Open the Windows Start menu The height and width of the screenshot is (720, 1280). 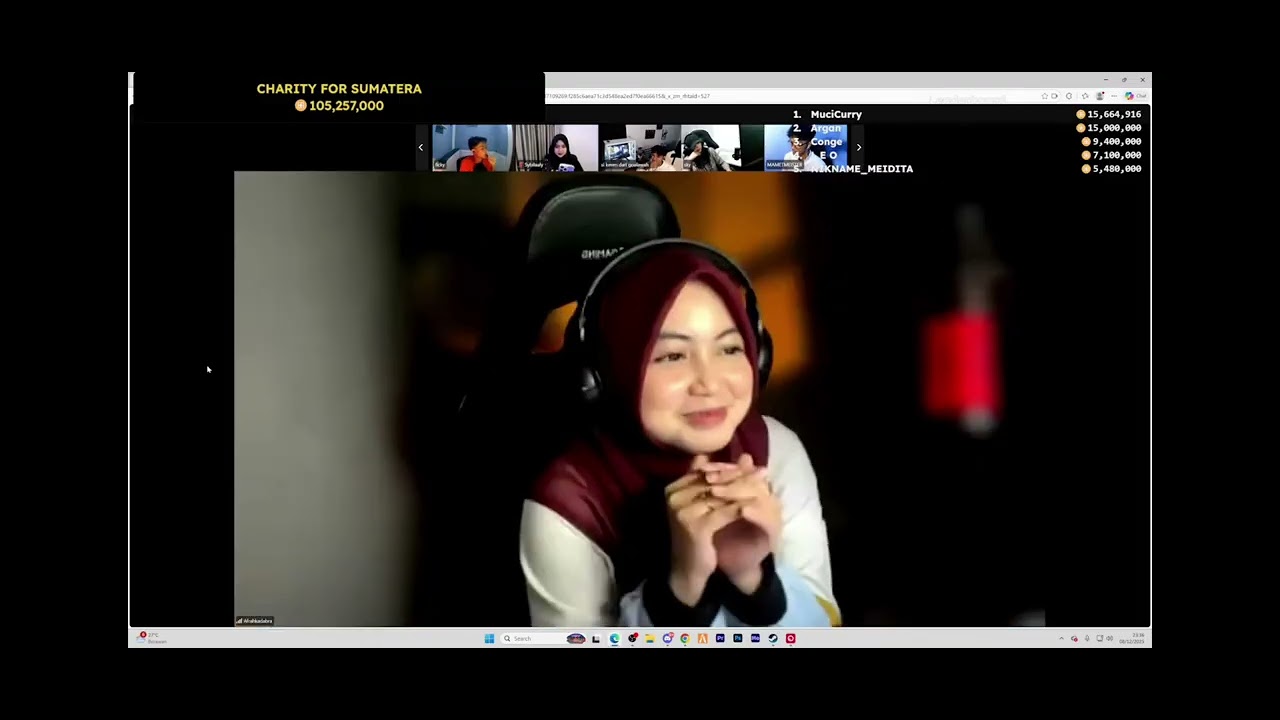pos(489,638)
